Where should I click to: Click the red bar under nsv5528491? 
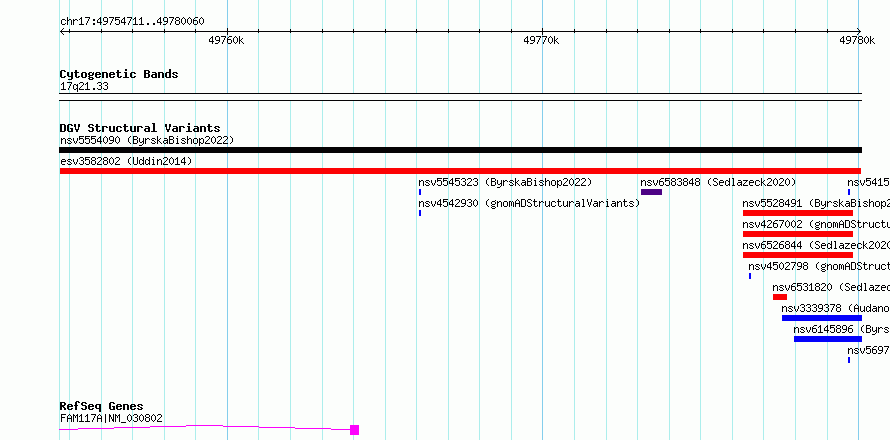pos(797,213)
